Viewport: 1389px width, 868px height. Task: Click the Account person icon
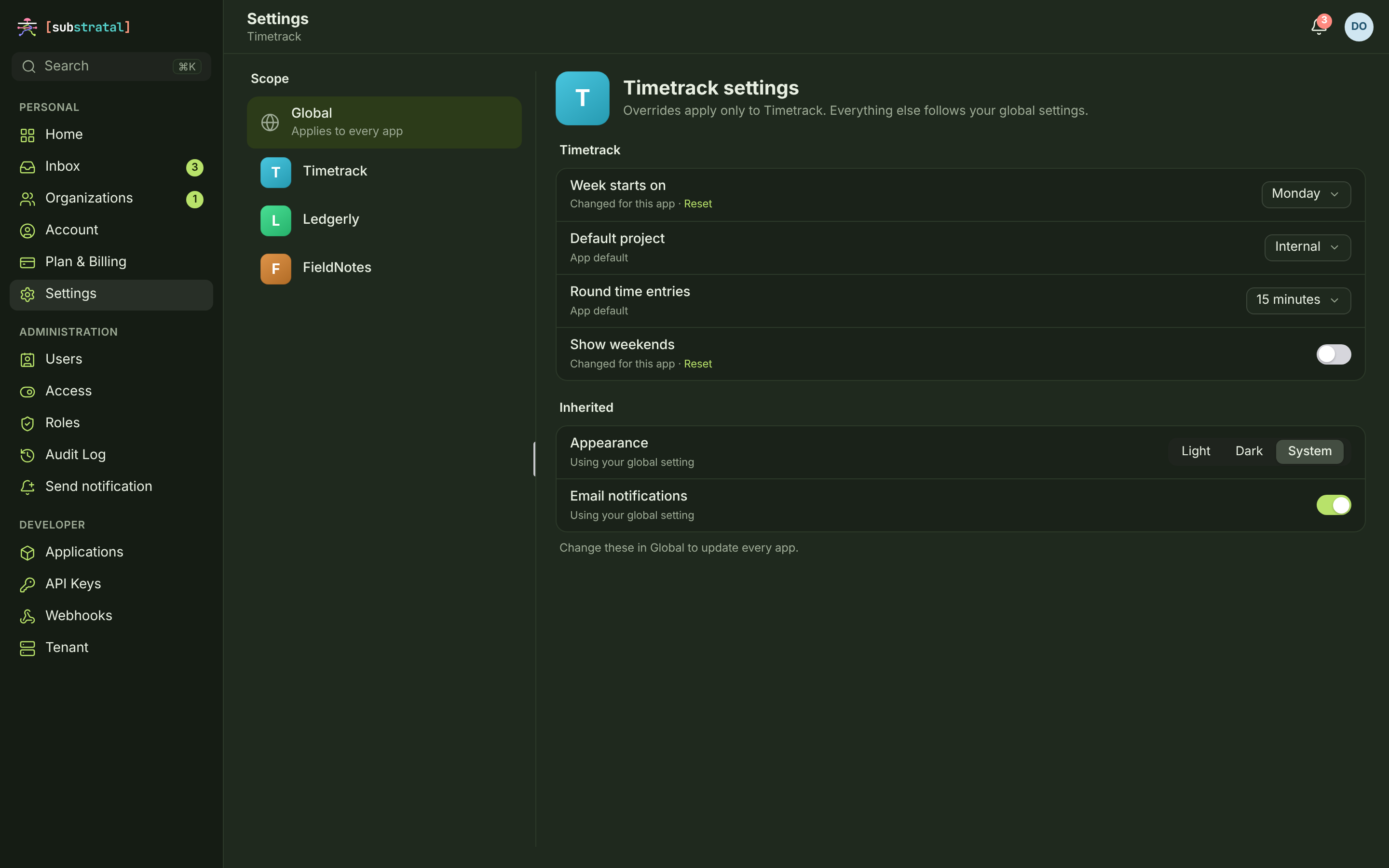point(27,231)
